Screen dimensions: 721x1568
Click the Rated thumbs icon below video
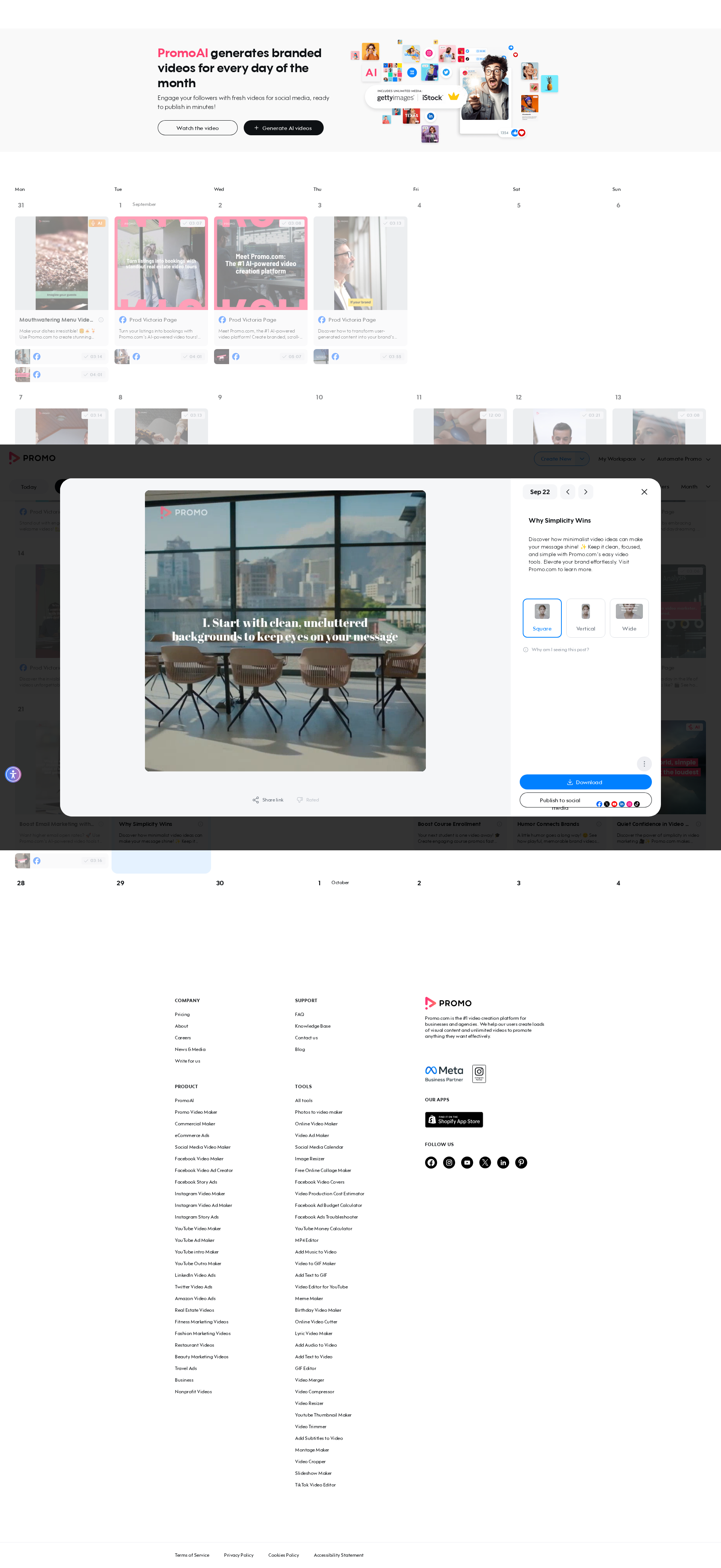tap(299, 800)
